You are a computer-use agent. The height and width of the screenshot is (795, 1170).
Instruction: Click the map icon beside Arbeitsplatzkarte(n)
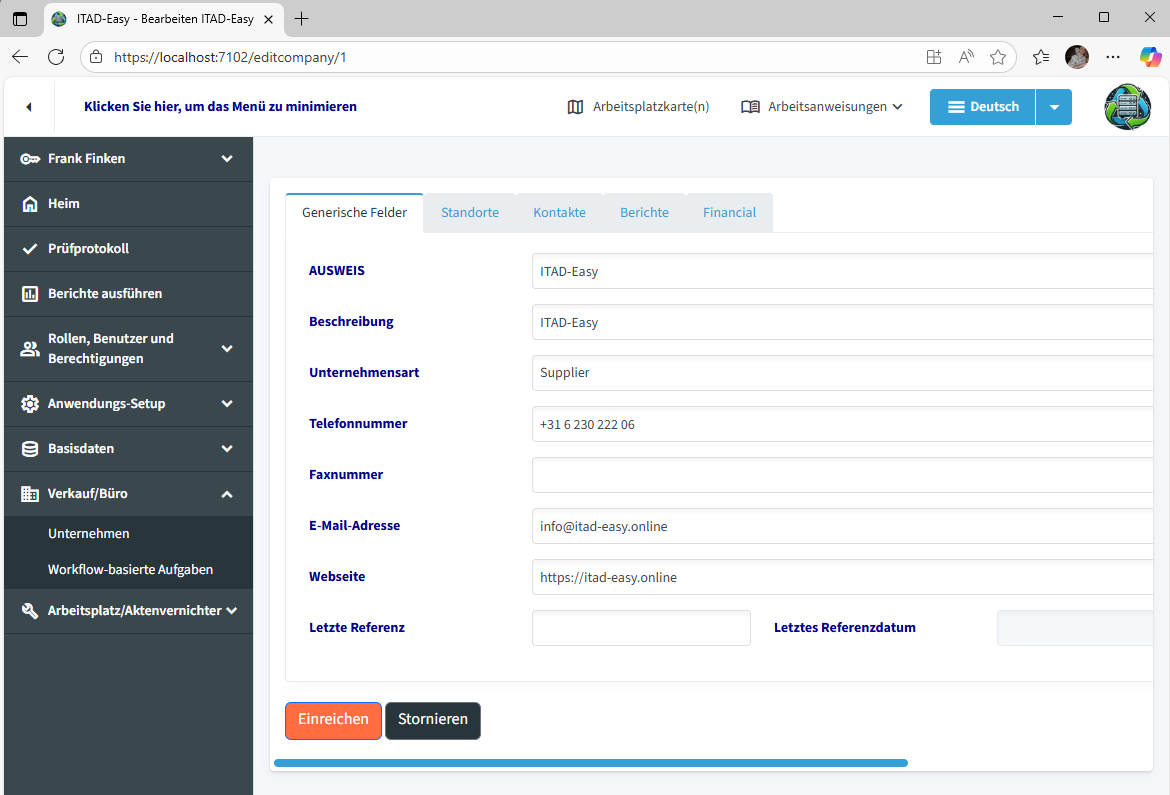point(575,107)
